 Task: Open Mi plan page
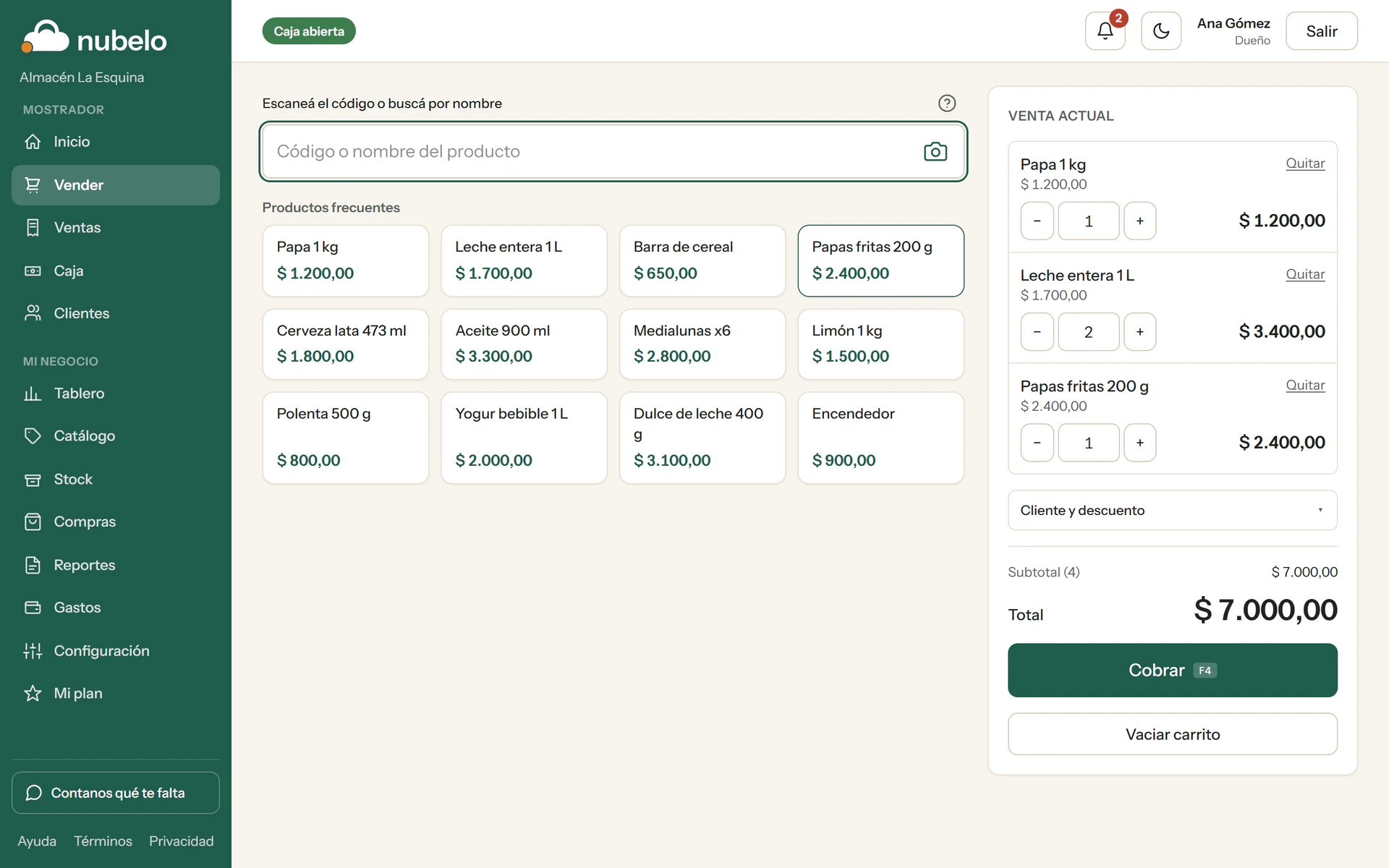pyautogui.click(x=116, y=693)
